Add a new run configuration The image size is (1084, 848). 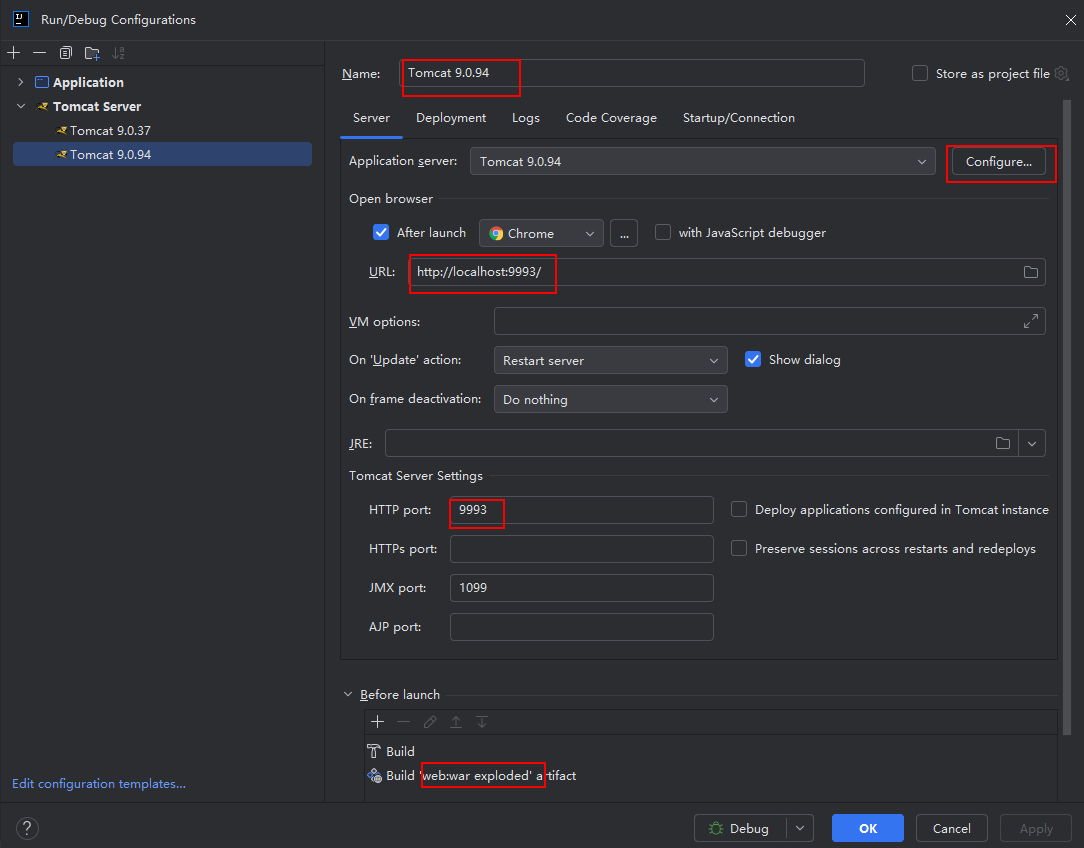point(13,53)
